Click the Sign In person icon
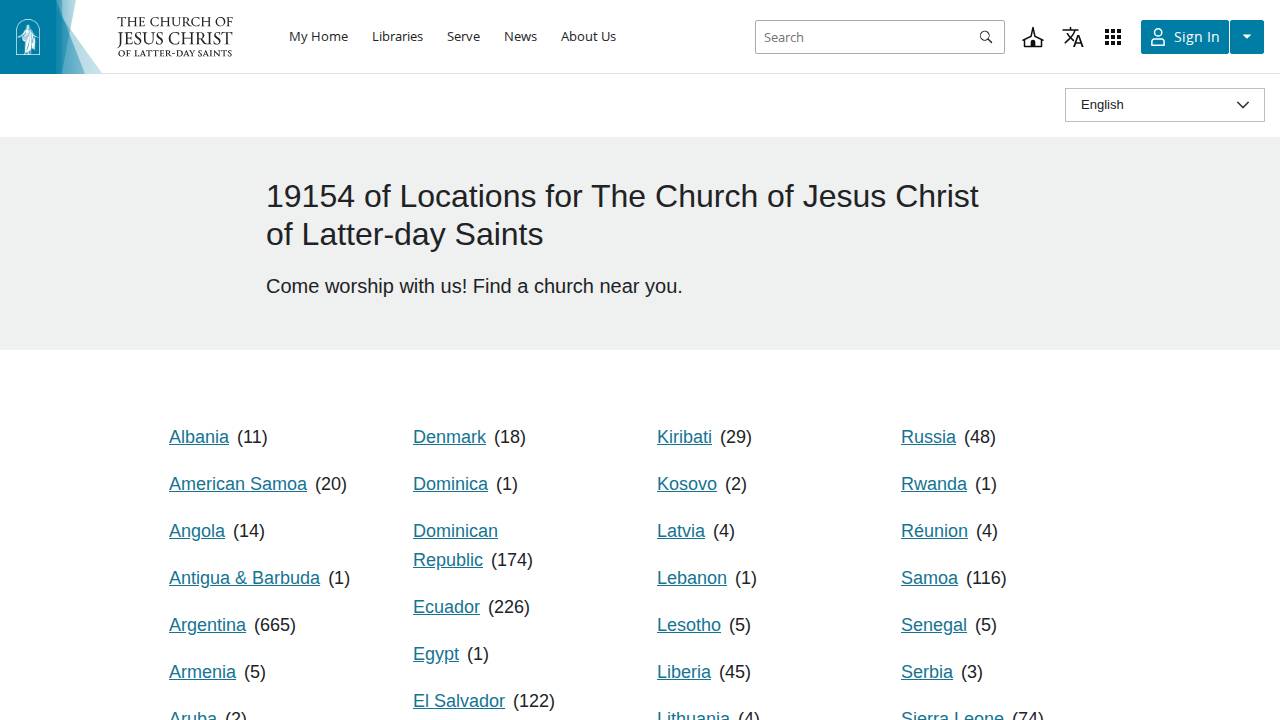This screenshot has width=1280, height=720. click(x=1158, y=37)
